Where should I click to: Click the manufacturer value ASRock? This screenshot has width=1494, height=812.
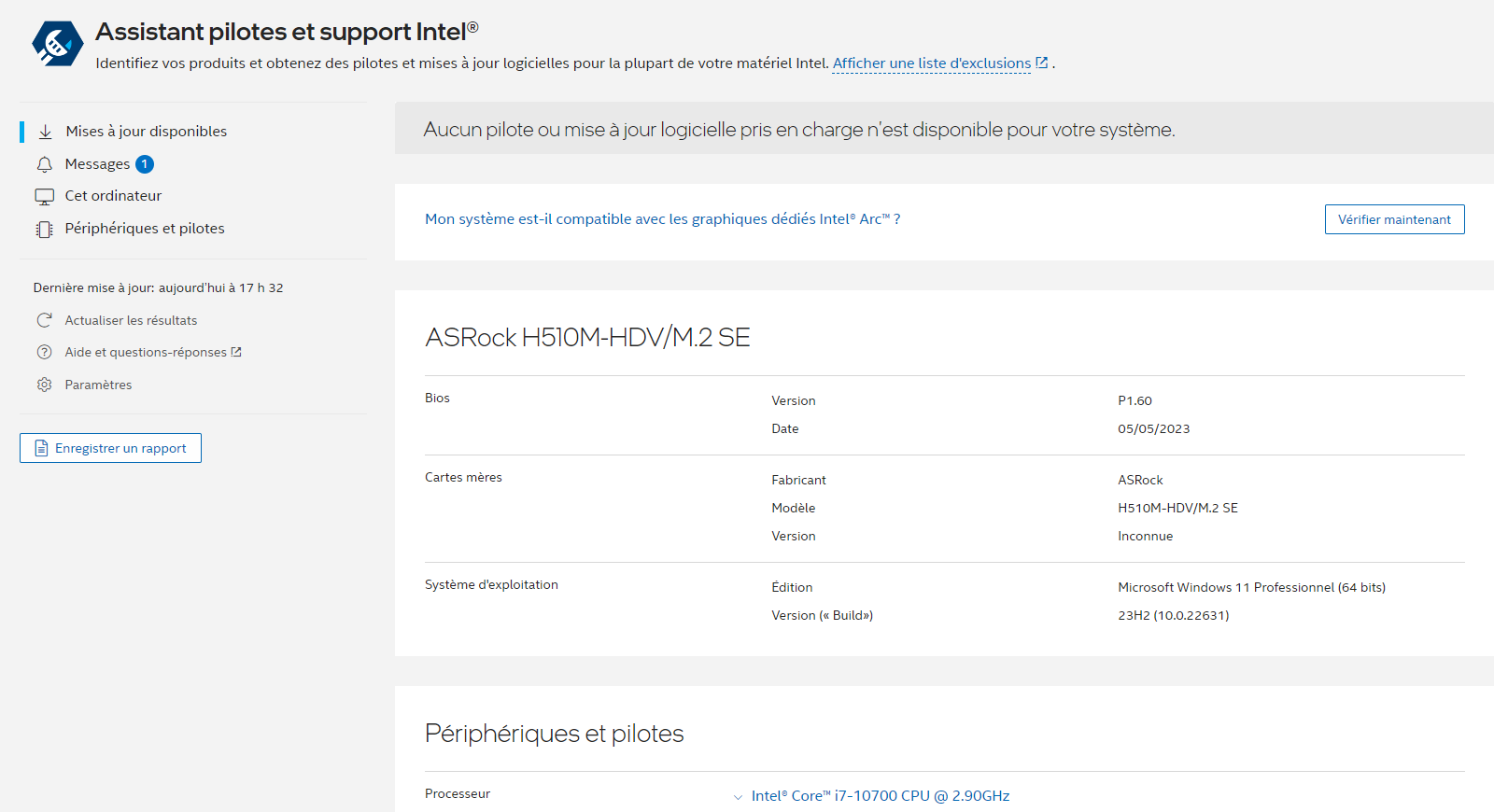pyautogui.click(x=1140, y=480)
